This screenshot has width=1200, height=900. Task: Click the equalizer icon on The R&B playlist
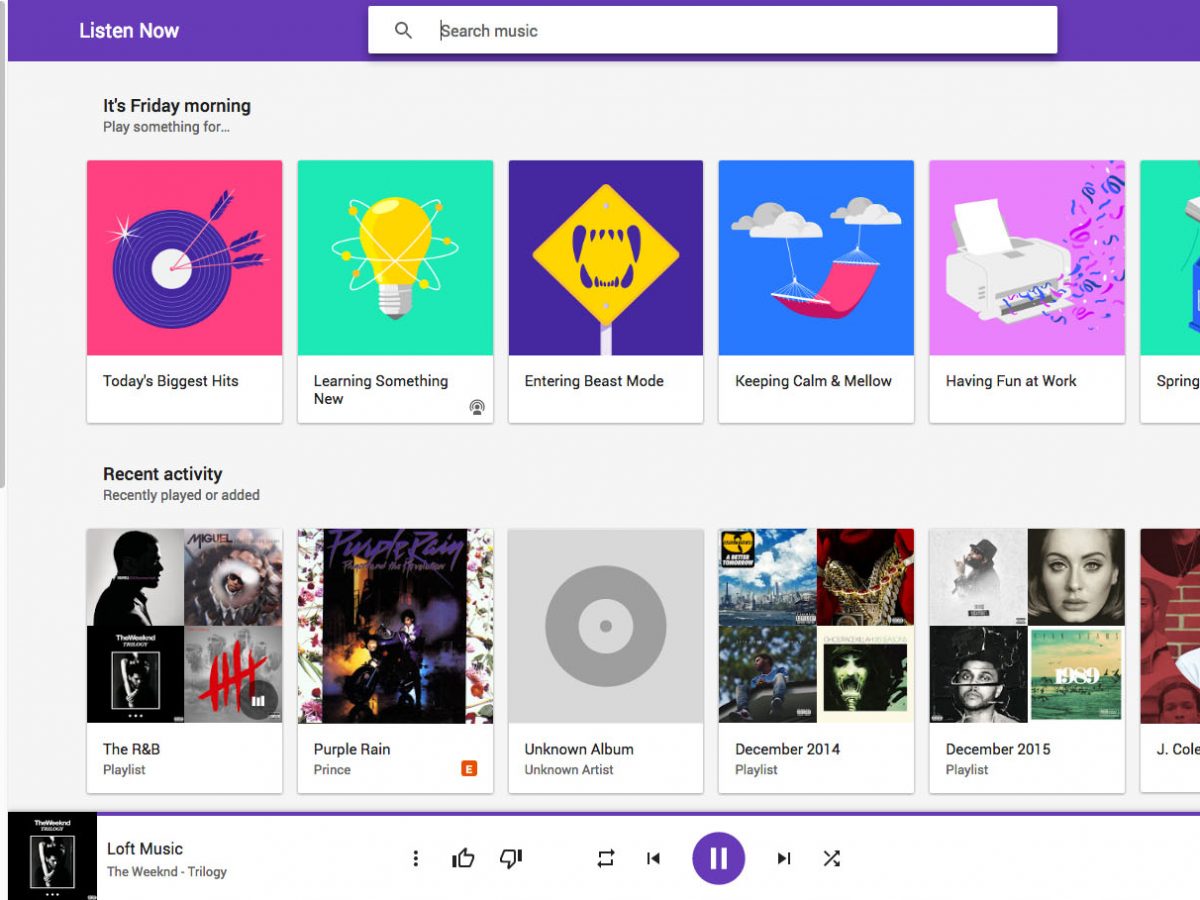coord(258,700)
